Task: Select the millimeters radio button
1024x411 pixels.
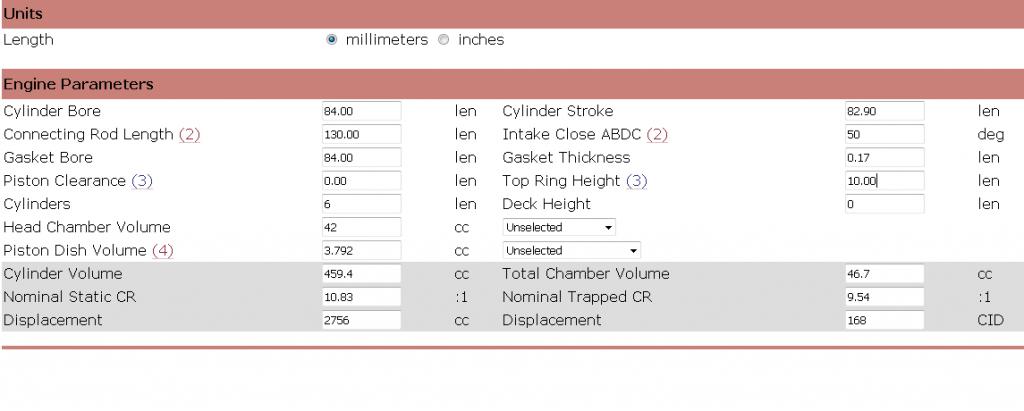Action: click(x=332, y=40)
